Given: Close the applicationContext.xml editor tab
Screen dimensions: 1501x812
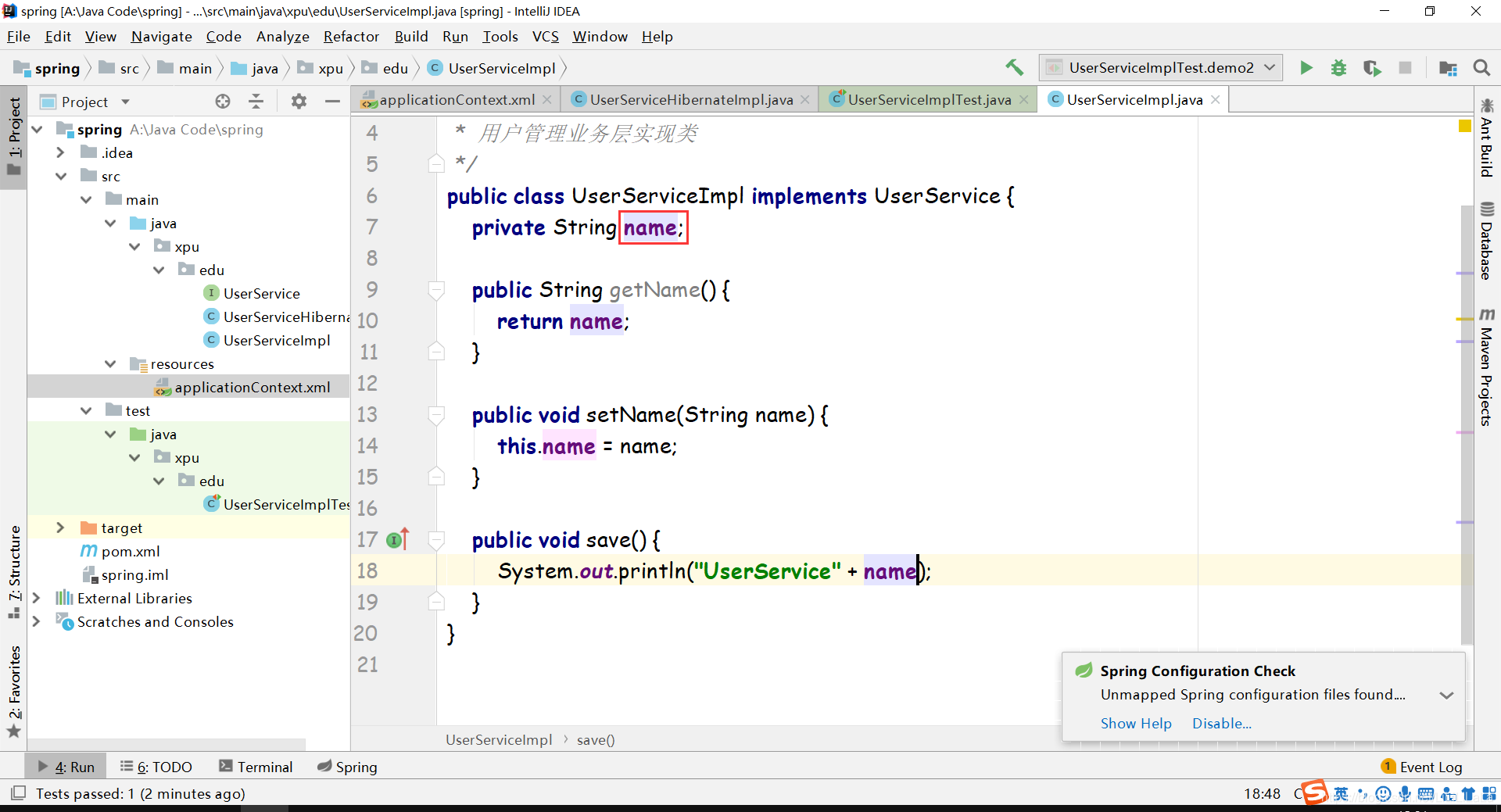Looking at the screenshot, I should (x=547, y=99).
